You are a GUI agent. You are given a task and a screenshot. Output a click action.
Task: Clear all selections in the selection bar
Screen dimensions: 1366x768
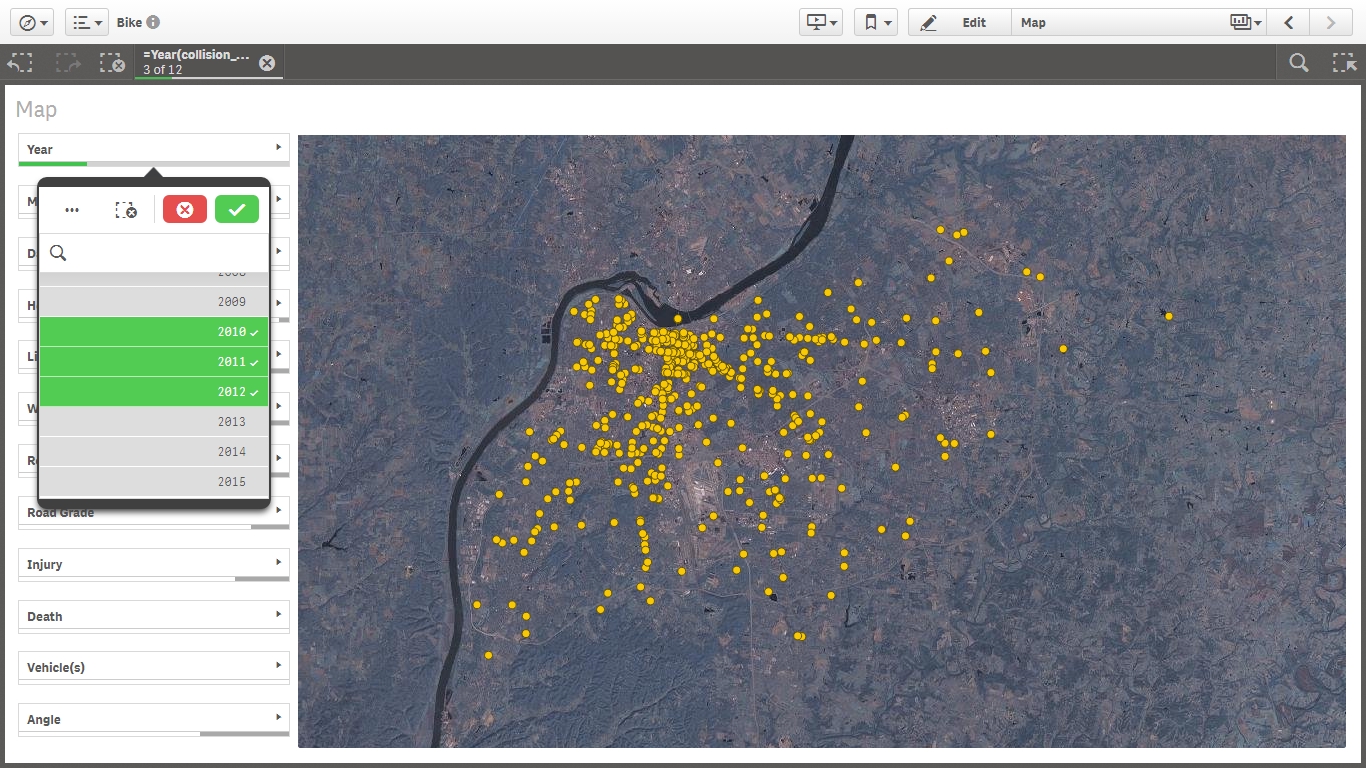point(112,63)
